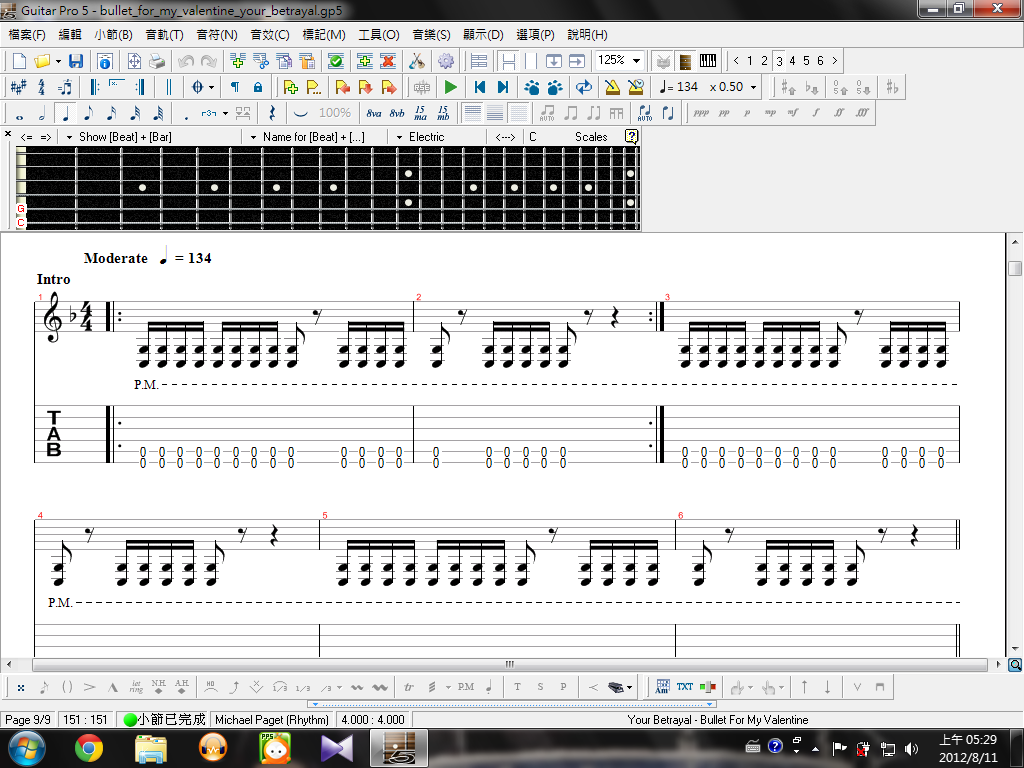This screenshot has width=1024, height=768.
Task: Show the keyboard piano panel icon
Action: point(708,61)
